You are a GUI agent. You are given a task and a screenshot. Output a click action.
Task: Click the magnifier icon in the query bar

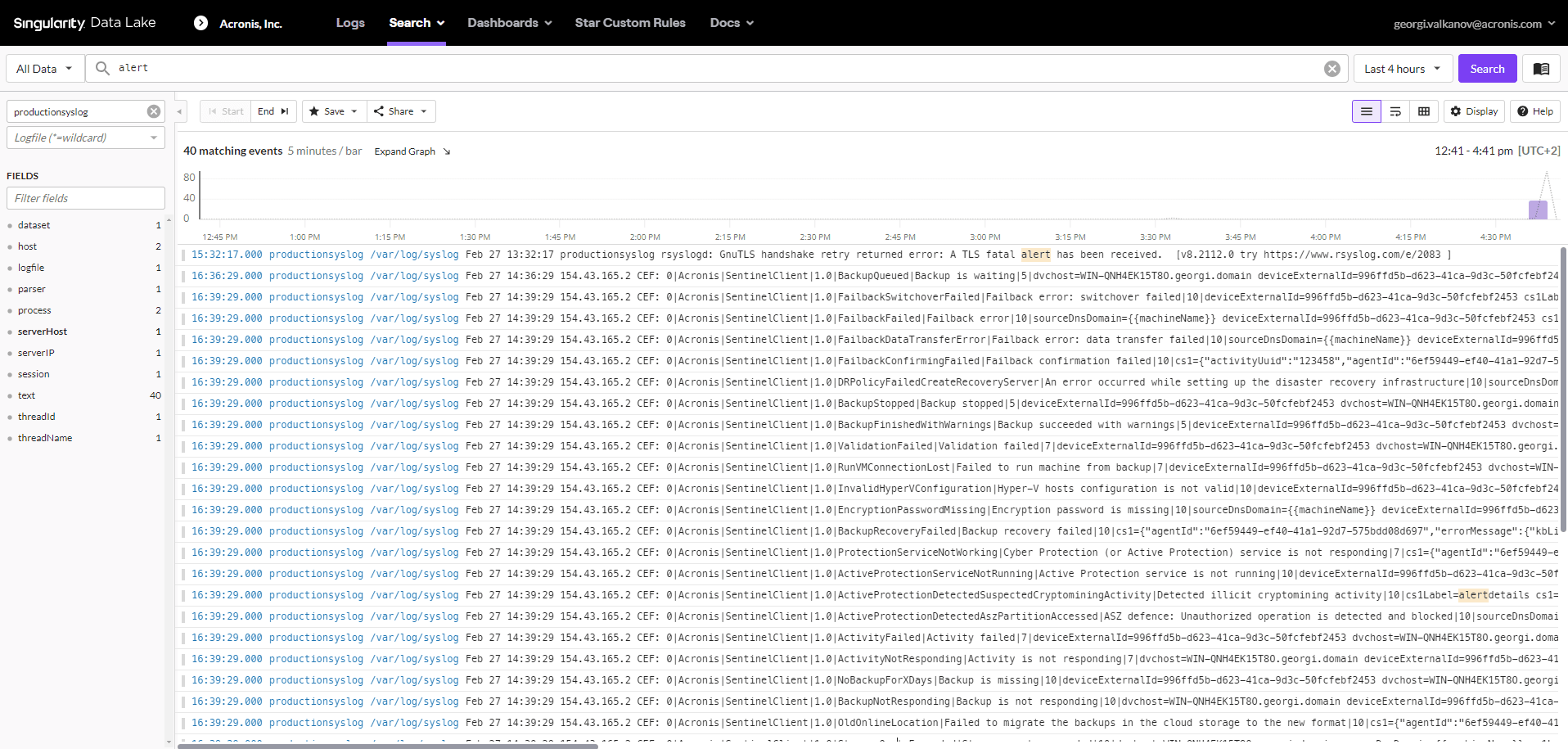[102, 68]
